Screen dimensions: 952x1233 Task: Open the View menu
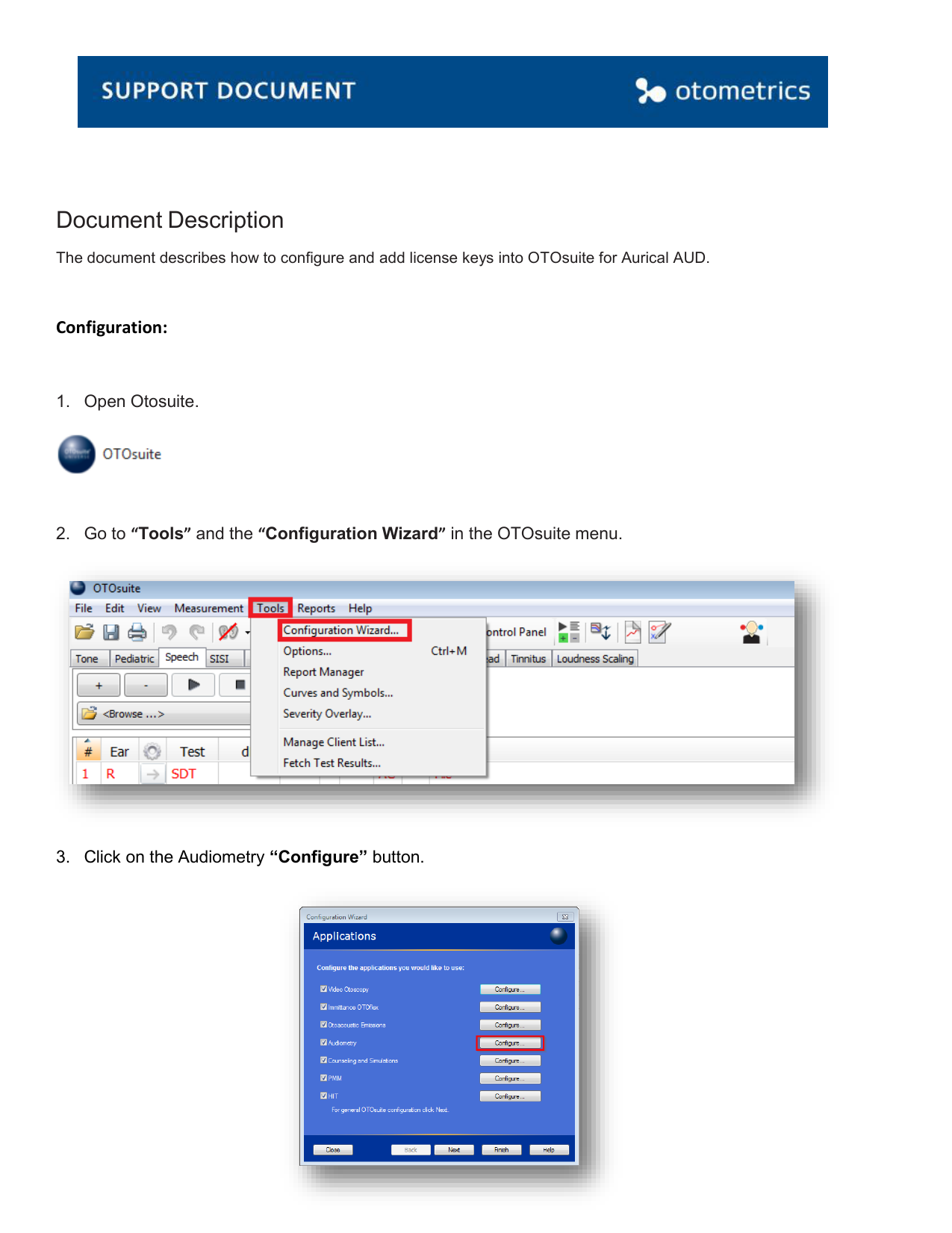click(x=149, y=609)
